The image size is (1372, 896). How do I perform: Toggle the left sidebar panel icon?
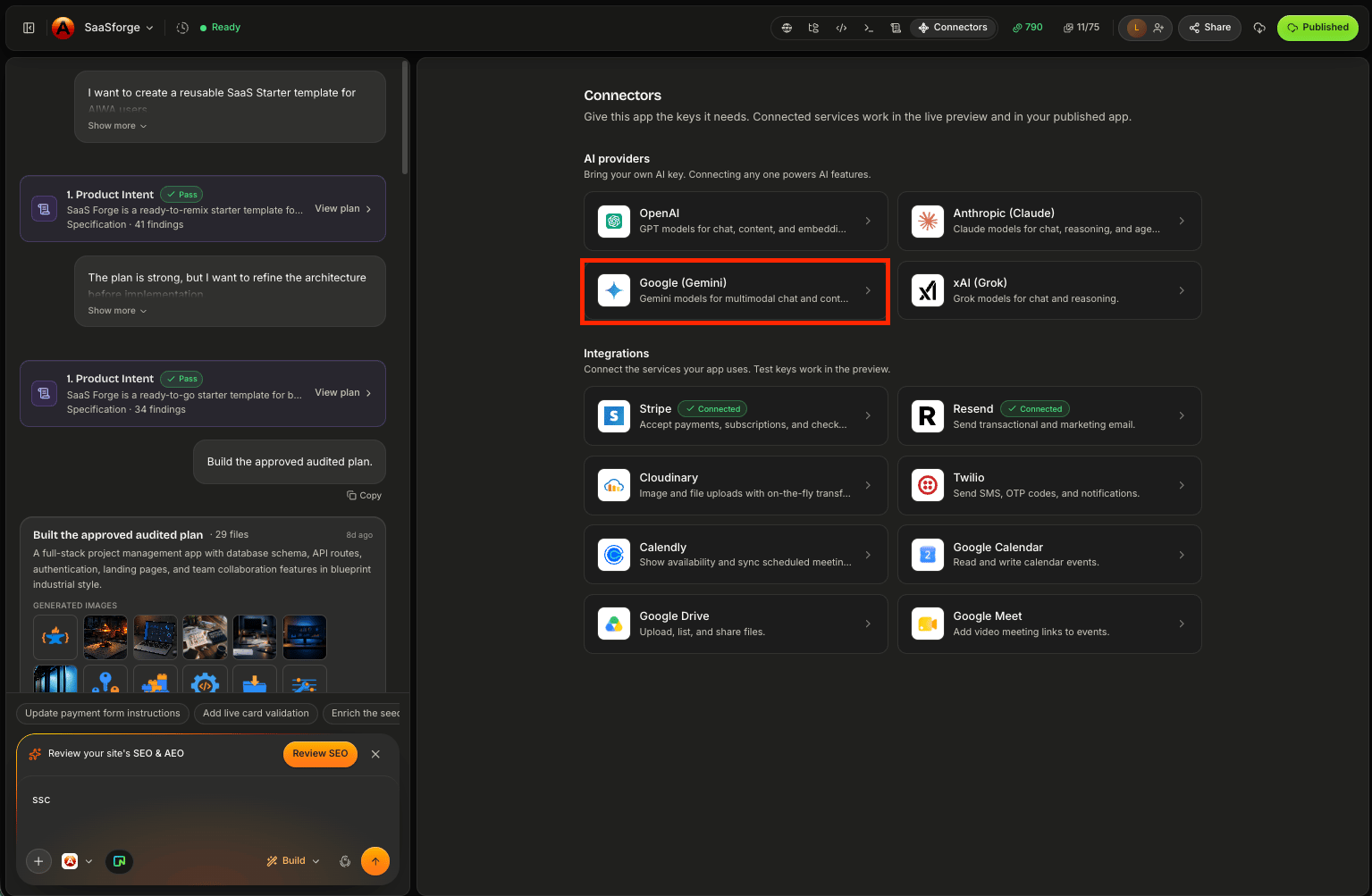pos(29,28)
